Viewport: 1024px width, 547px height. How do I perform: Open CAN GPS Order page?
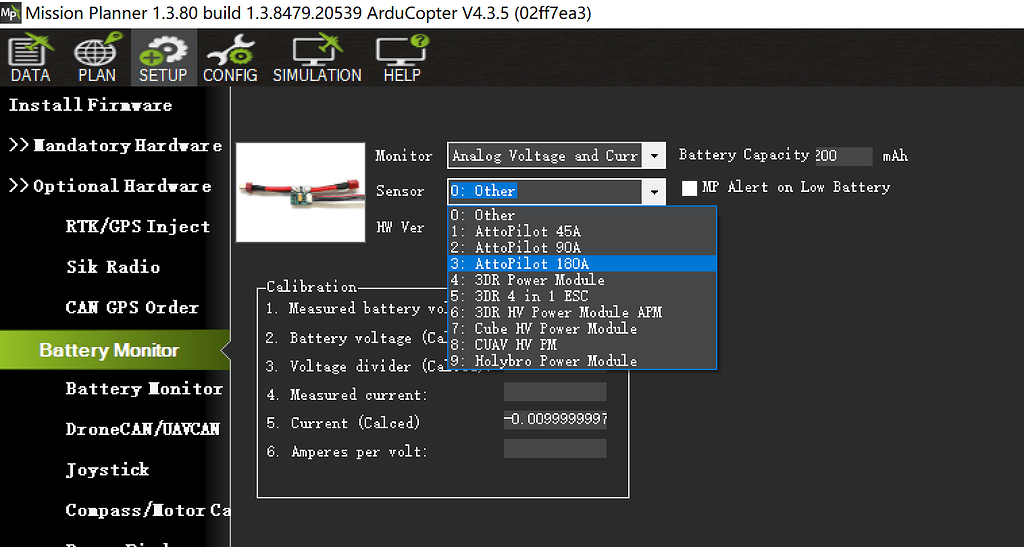pos(132,307)
